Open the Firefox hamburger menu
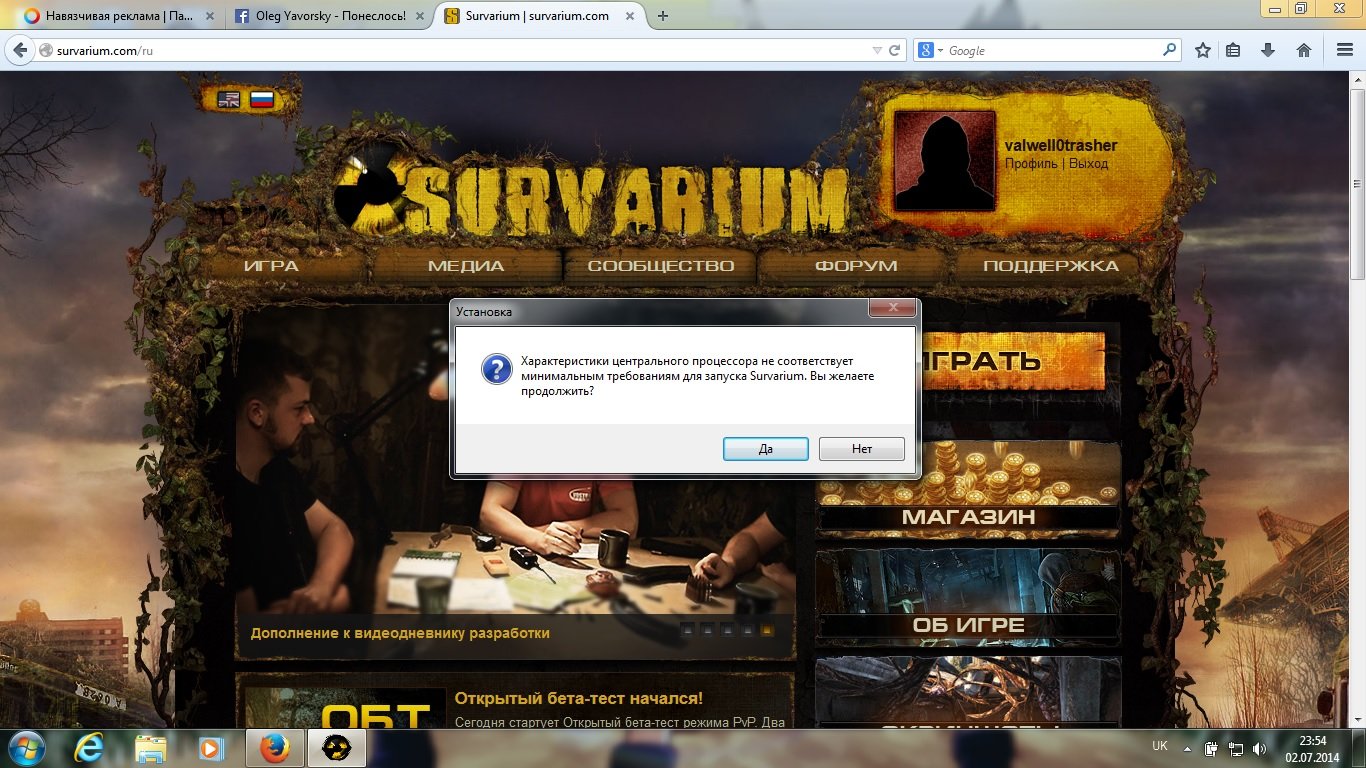1366x768 pixels. [1345, 50]
